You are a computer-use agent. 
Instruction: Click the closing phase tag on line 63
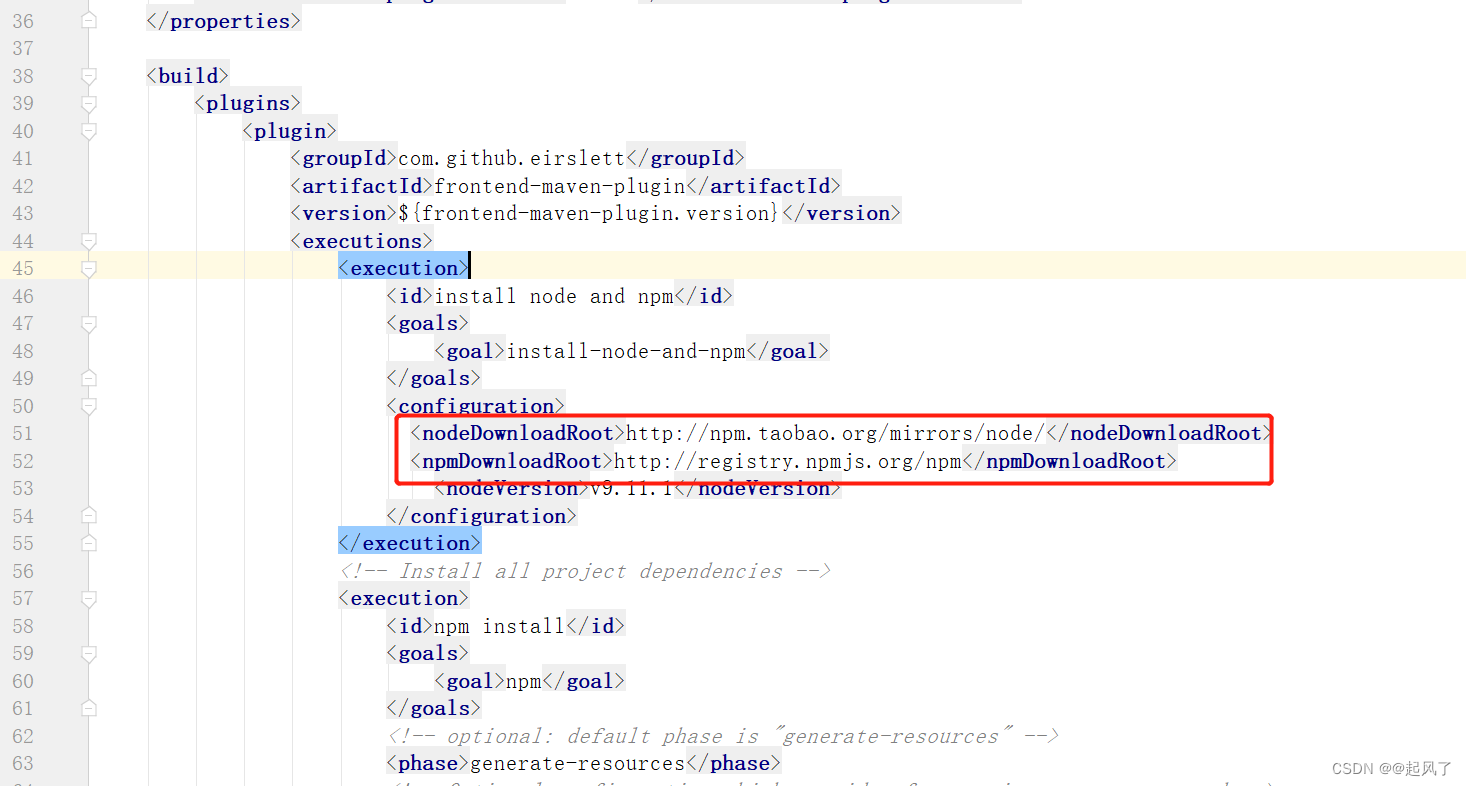tap(734, 763)
